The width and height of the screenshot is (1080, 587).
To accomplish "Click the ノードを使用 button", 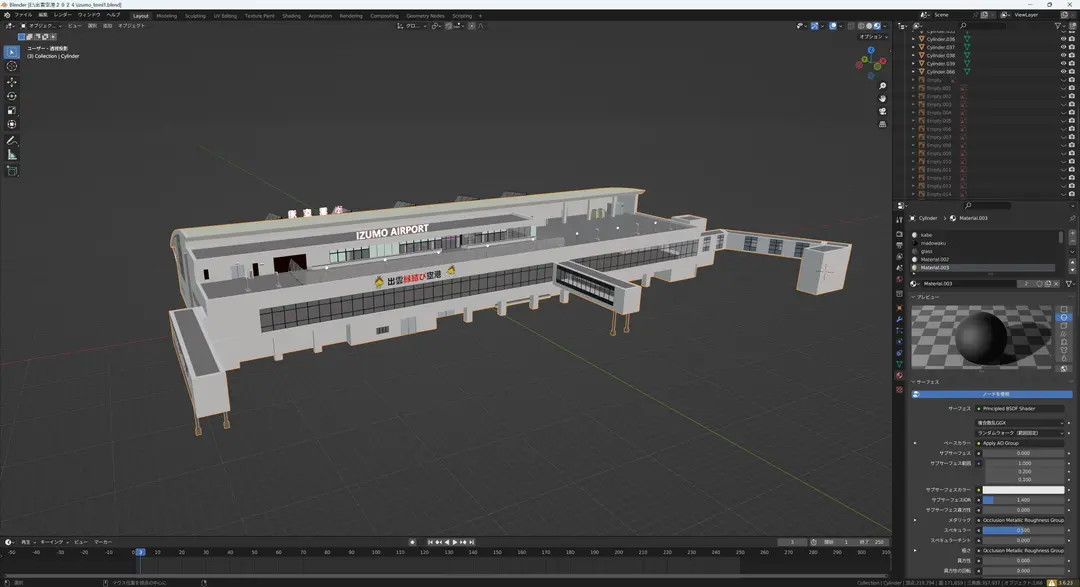I will pos(992,394).
